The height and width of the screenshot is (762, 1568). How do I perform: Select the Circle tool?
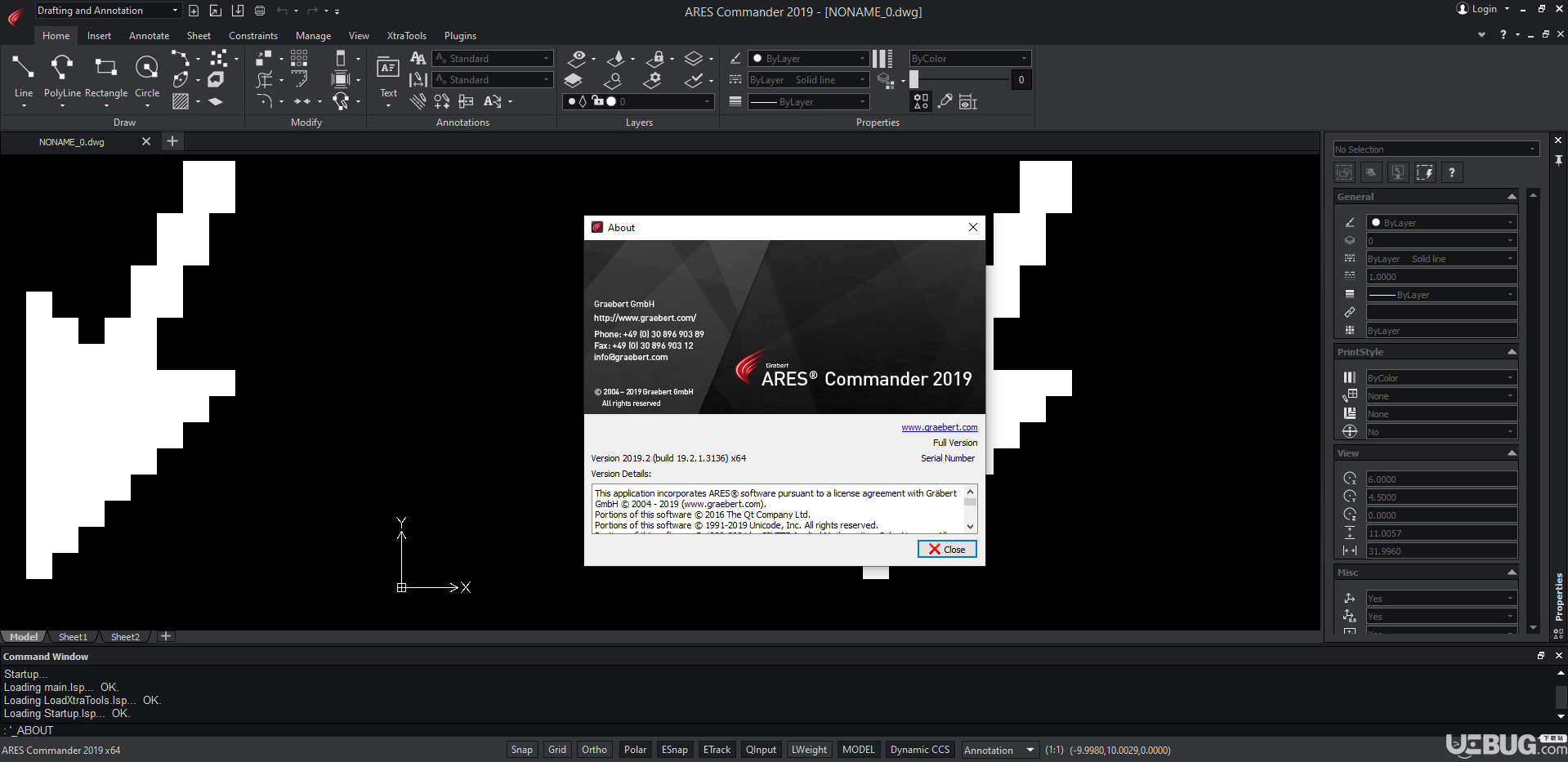pos(147,75)
